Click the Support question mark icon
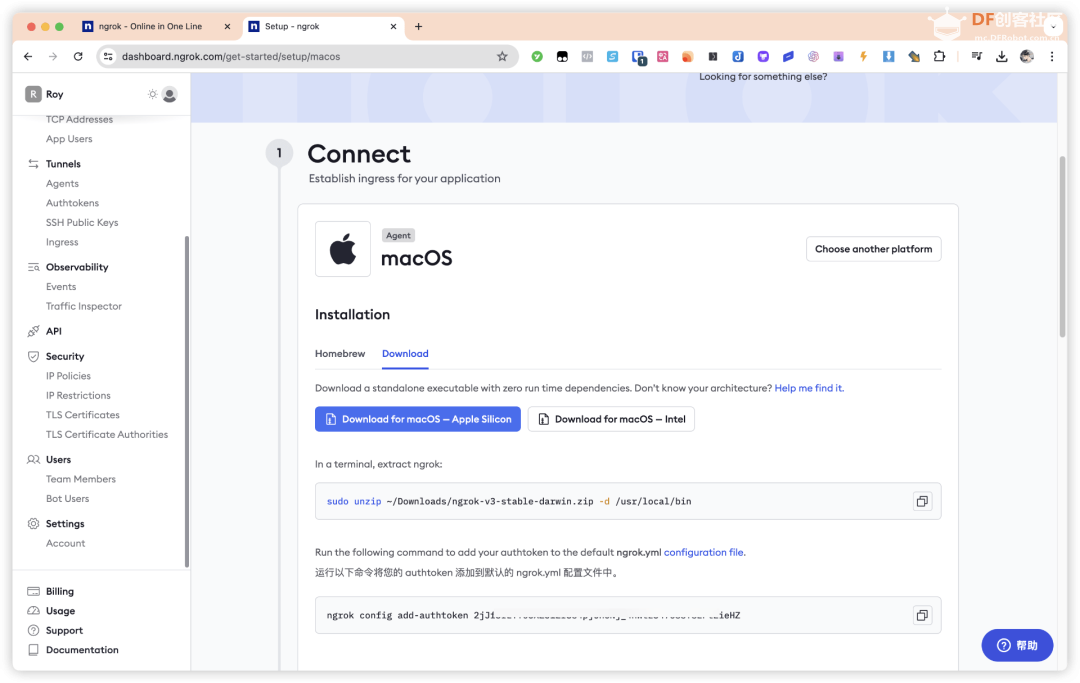 pos(33,630)
